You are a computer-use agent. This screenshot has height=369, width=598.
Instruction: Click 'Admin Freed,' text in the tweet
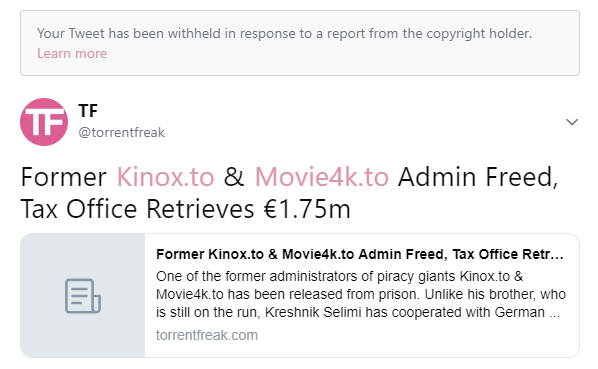tap(478, 177)
